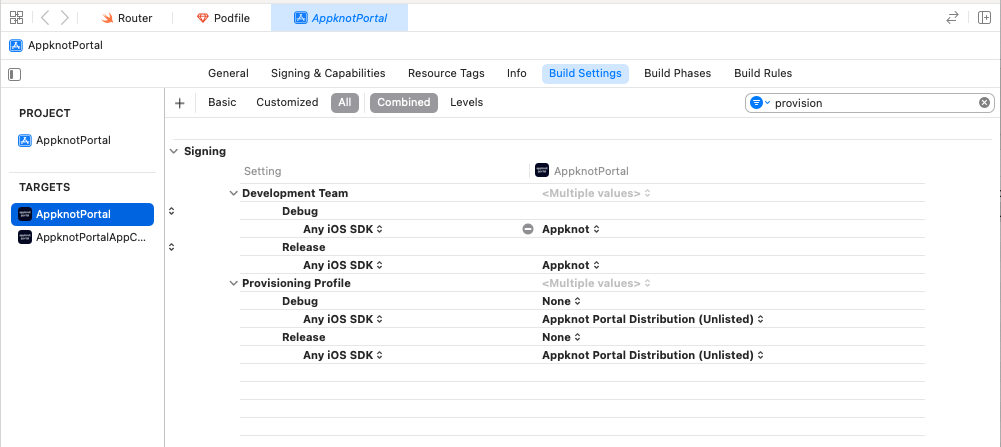1001x447 pixels.
Task: Change Debug provisioning profile None value
Action: 561,301
